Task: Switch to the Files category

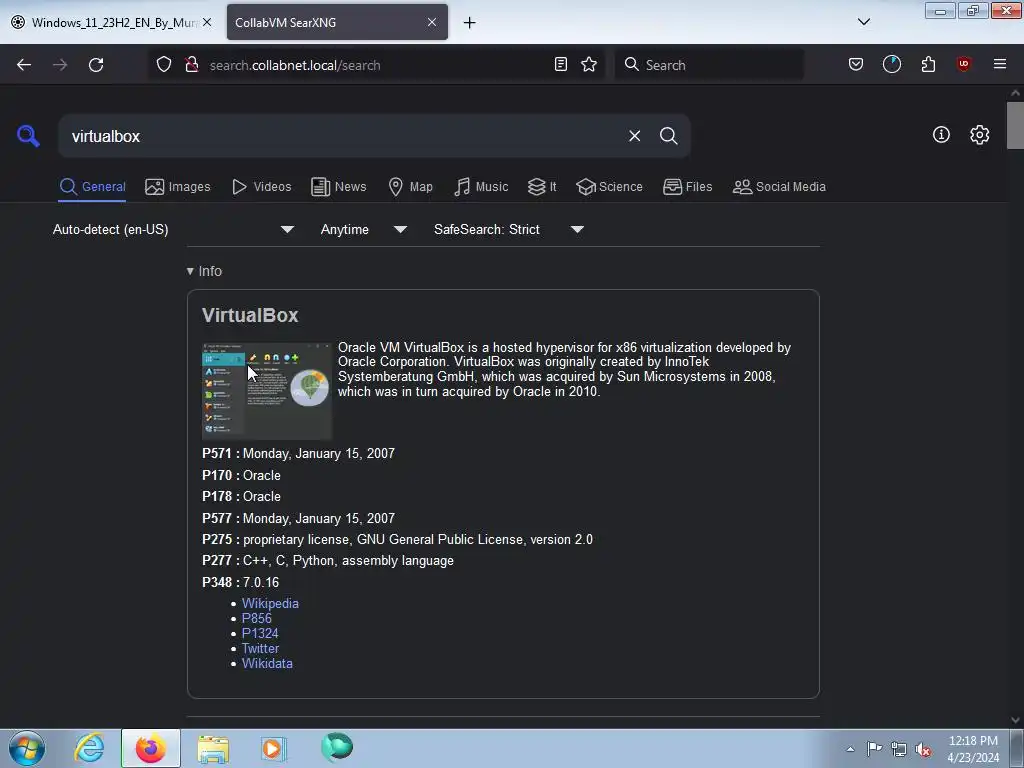Action: (x=687, y=187)
